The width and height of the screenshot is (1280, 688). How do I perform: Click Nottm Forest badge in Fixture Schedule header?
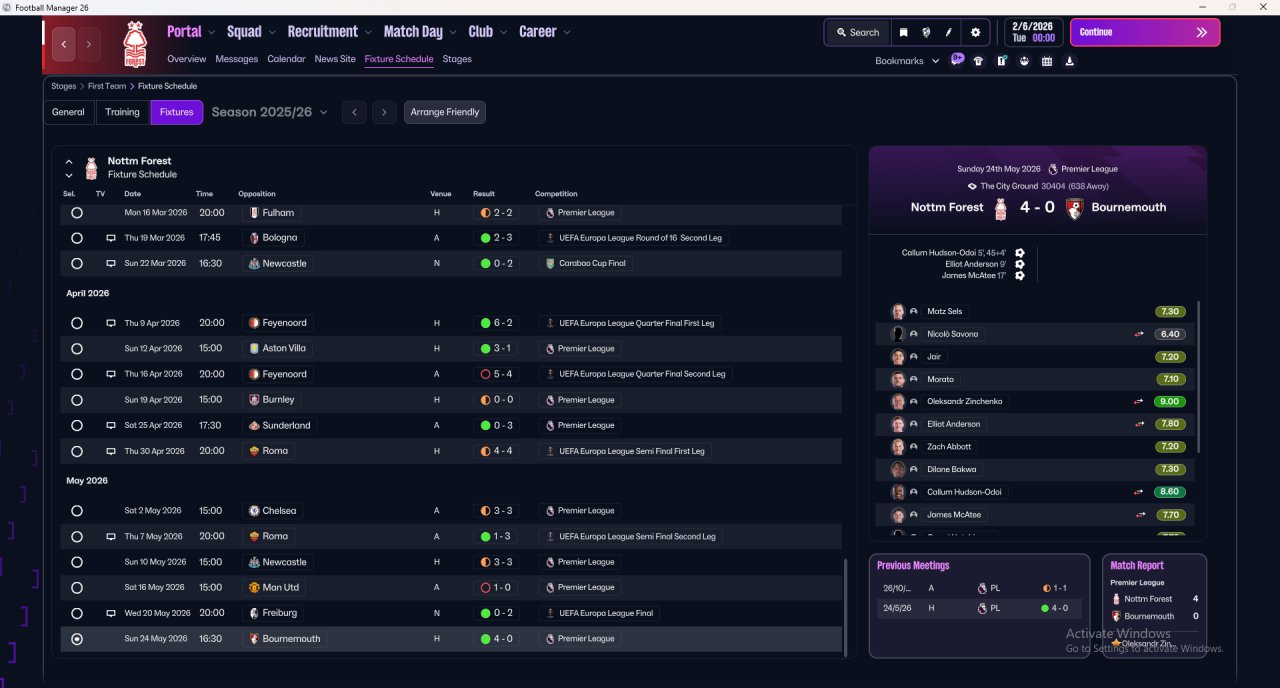91,168
